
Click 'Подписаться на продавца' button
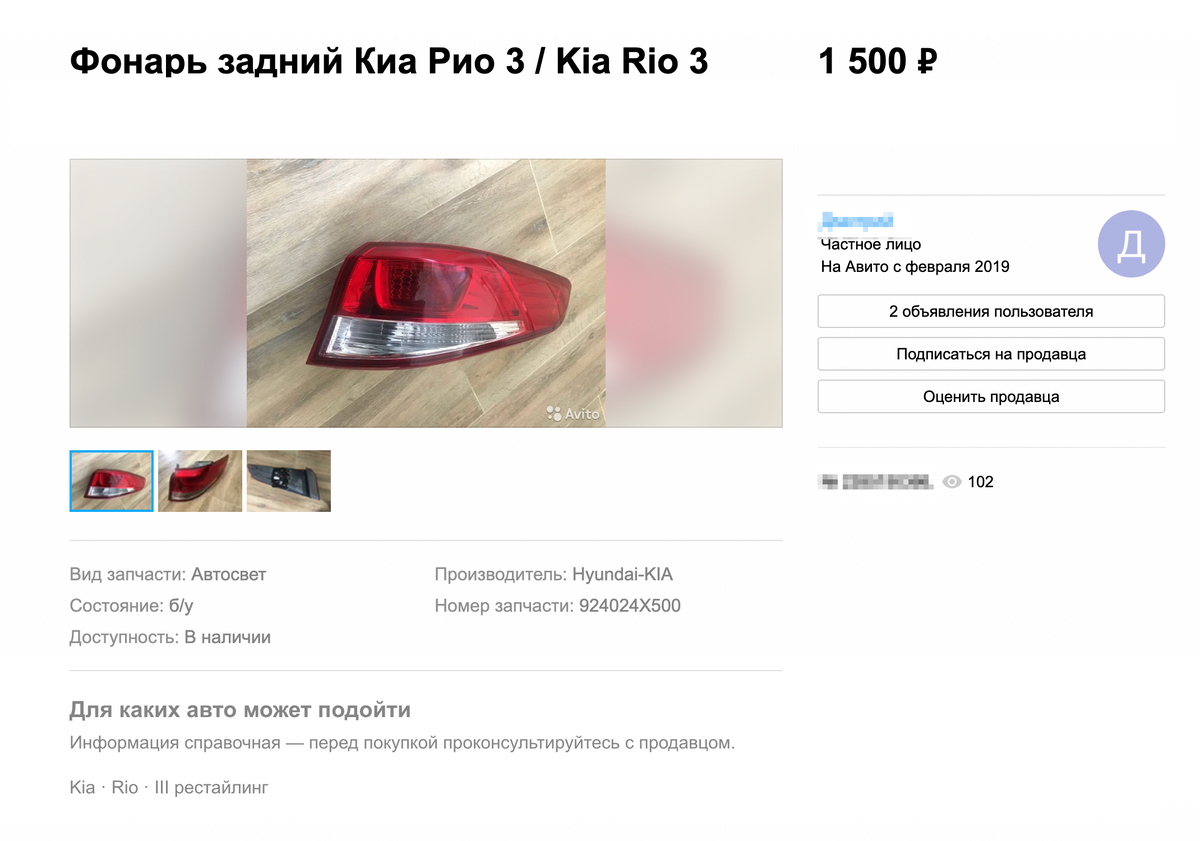(991, 354)
